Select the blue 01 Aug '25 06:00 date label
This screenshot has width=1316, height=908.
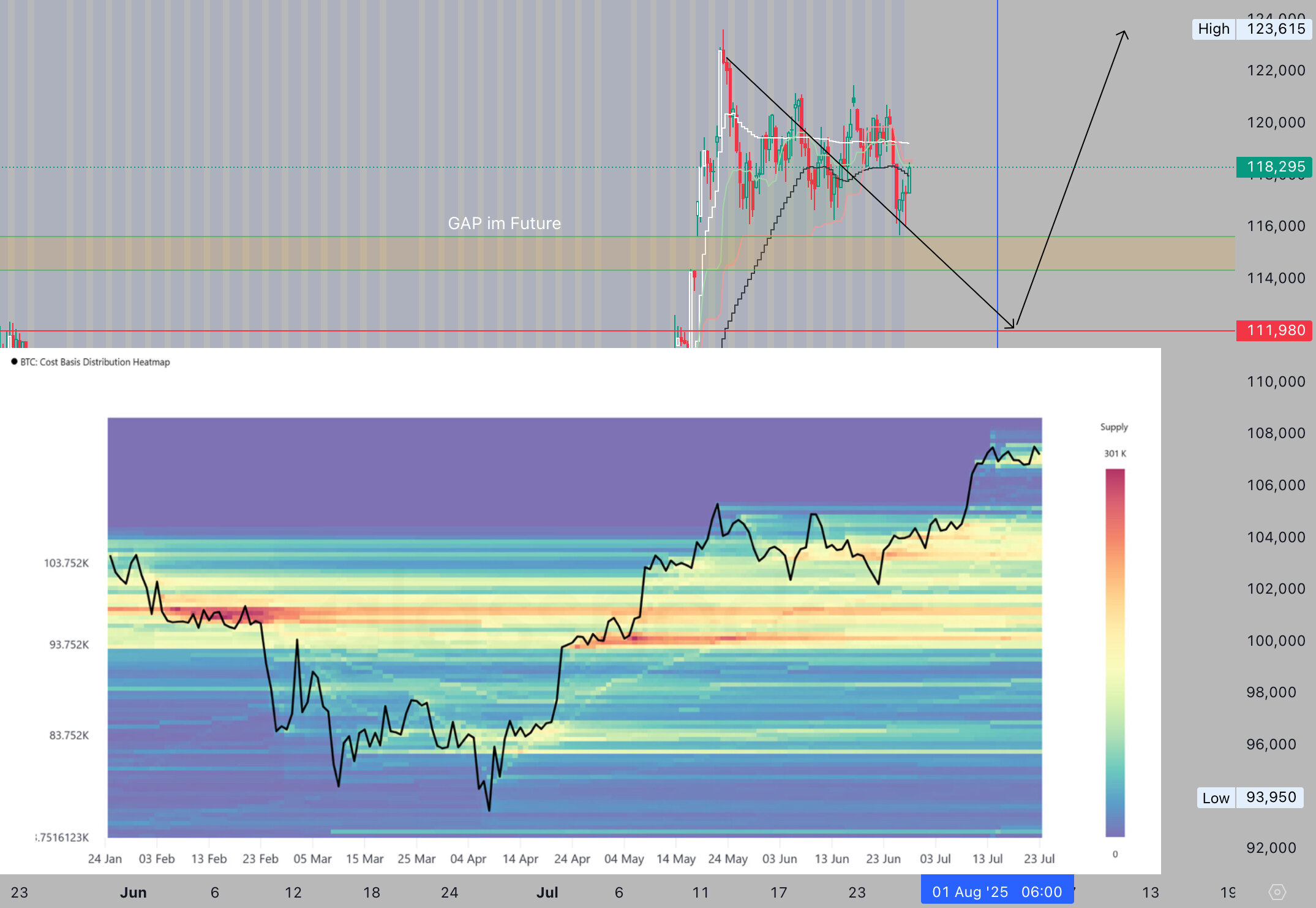(x=996, y=891)
